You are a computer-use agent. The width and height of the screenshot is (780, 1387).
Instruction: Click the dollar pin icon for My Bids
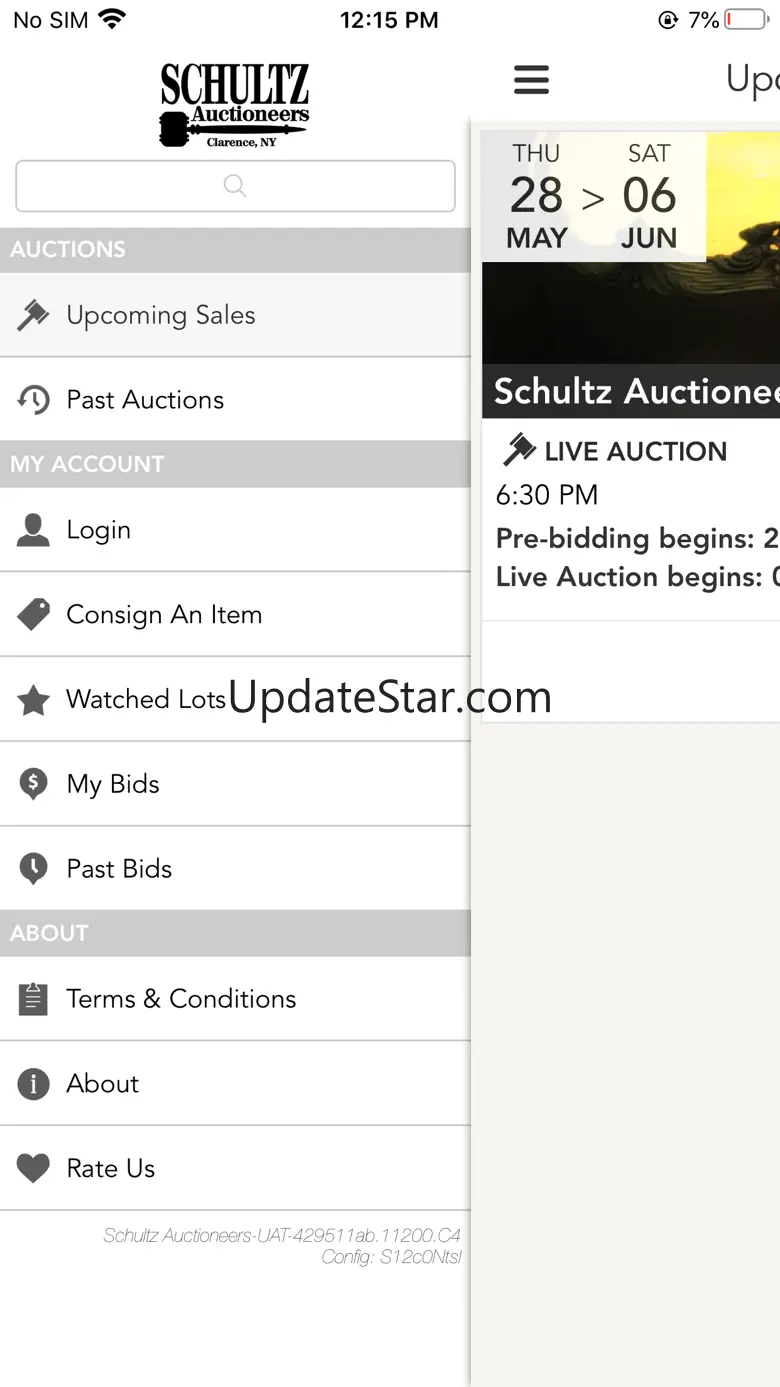[x=33, y=784]
